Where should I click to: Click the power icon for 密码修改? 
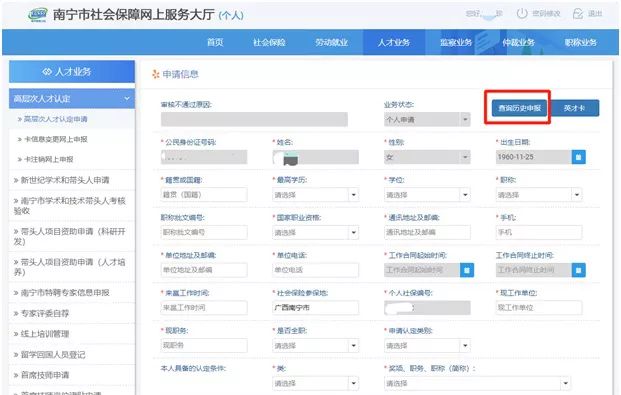point(522,13)
